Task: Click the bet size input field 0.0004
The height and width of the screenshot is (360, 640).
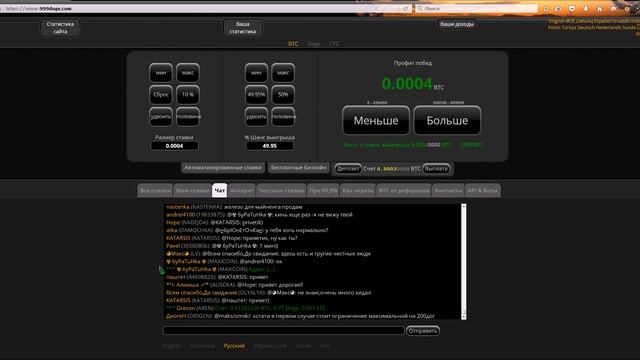Action: 175,146
